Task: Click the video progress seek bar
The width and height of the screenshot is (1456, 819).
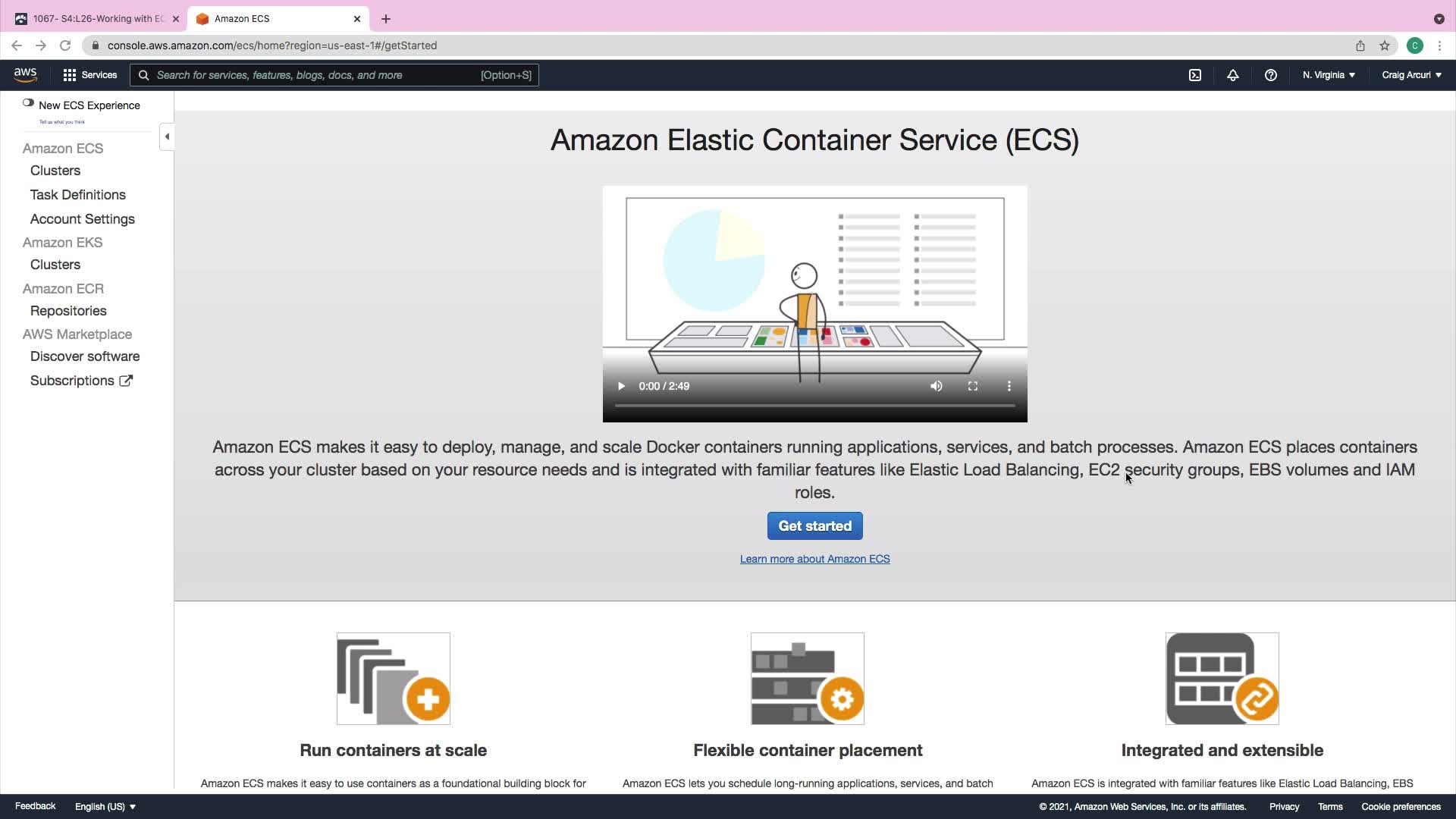Action: pyautogui.click(x=814, y=406)
